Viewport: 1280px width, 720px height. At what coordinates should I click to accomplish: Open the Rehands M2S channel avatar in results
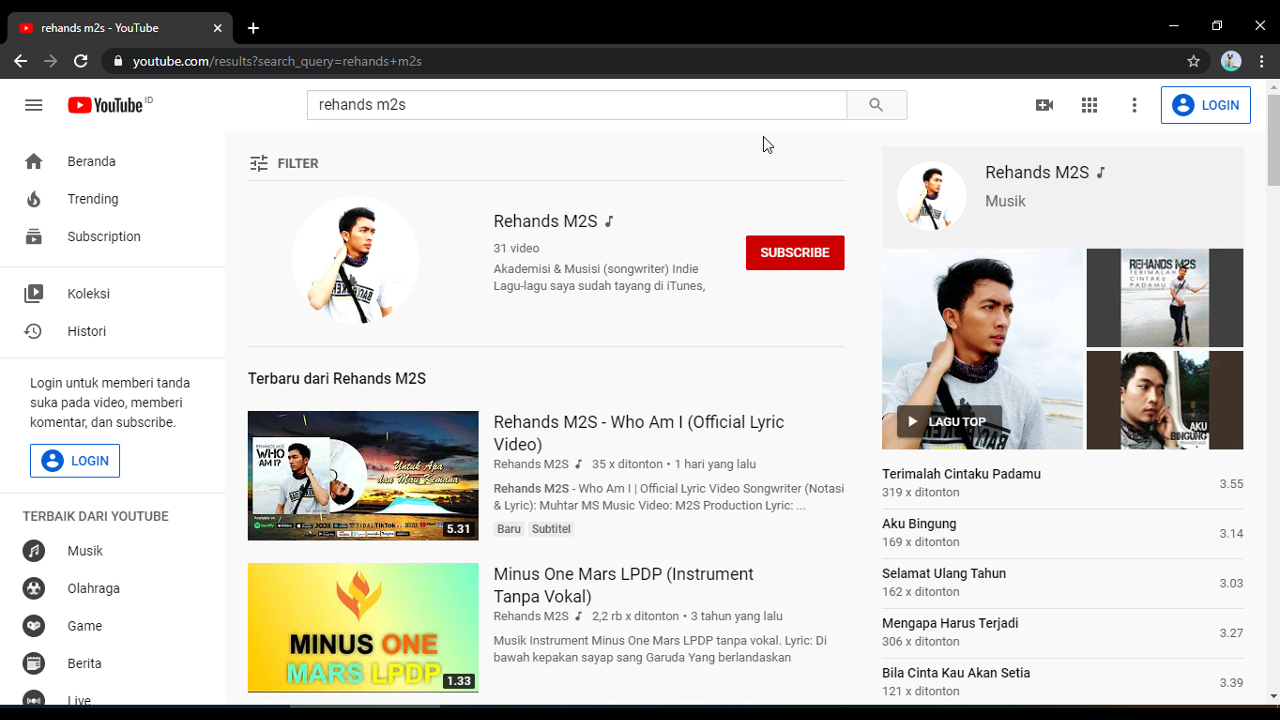(355, 260)
